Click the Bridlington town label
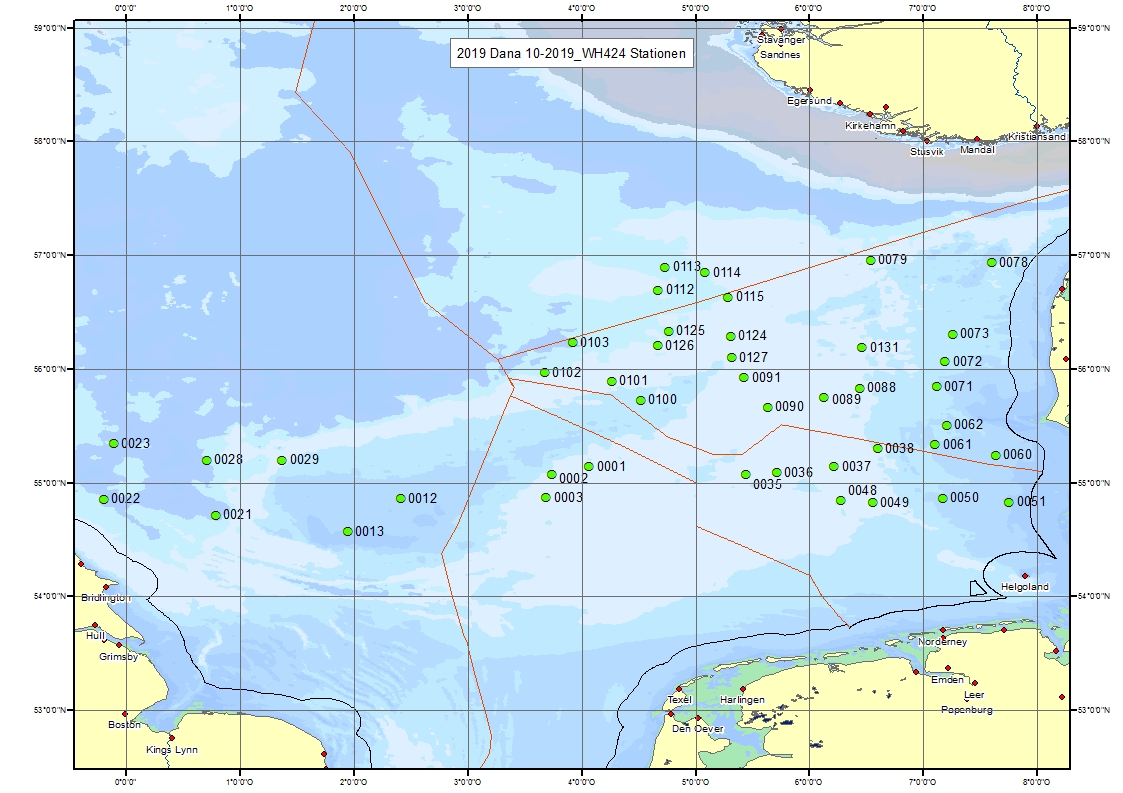 click(106, 598)
